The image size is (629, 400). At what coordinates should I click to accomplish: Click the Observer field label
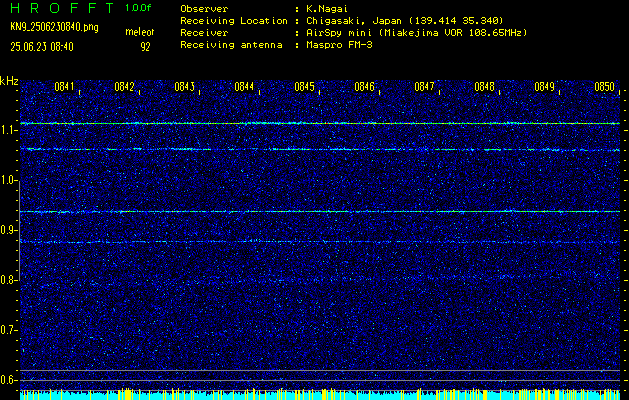[x=204, y=9]
